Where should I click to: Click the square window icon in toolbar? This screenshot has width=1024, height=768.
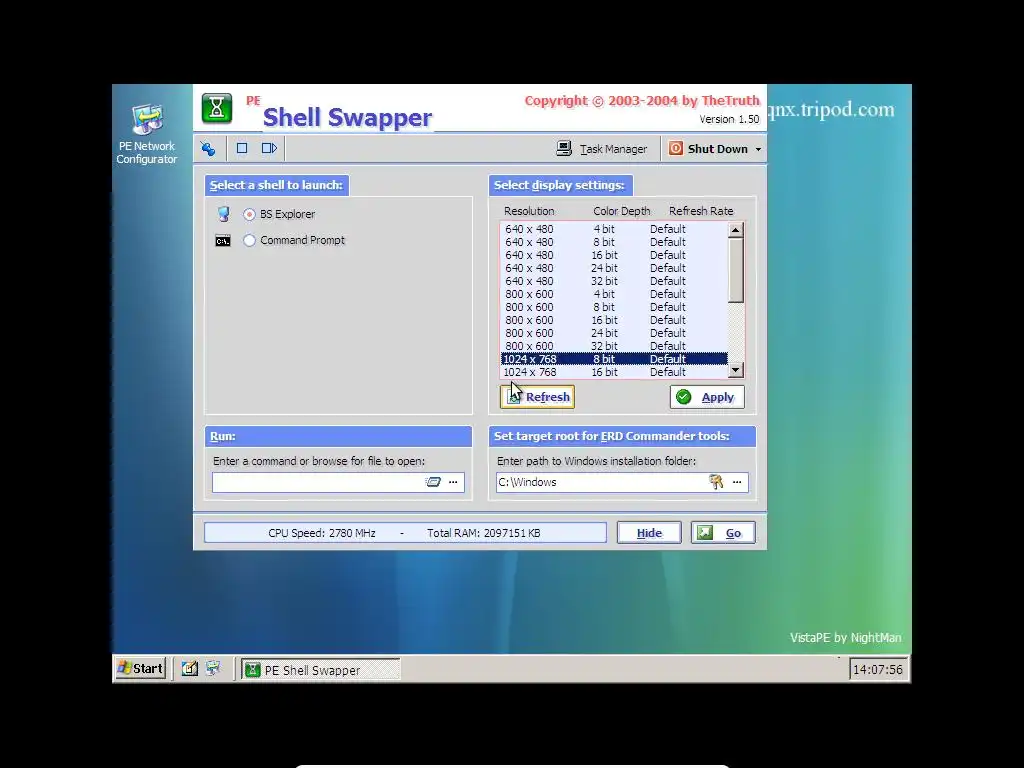(x=242, y=148)
